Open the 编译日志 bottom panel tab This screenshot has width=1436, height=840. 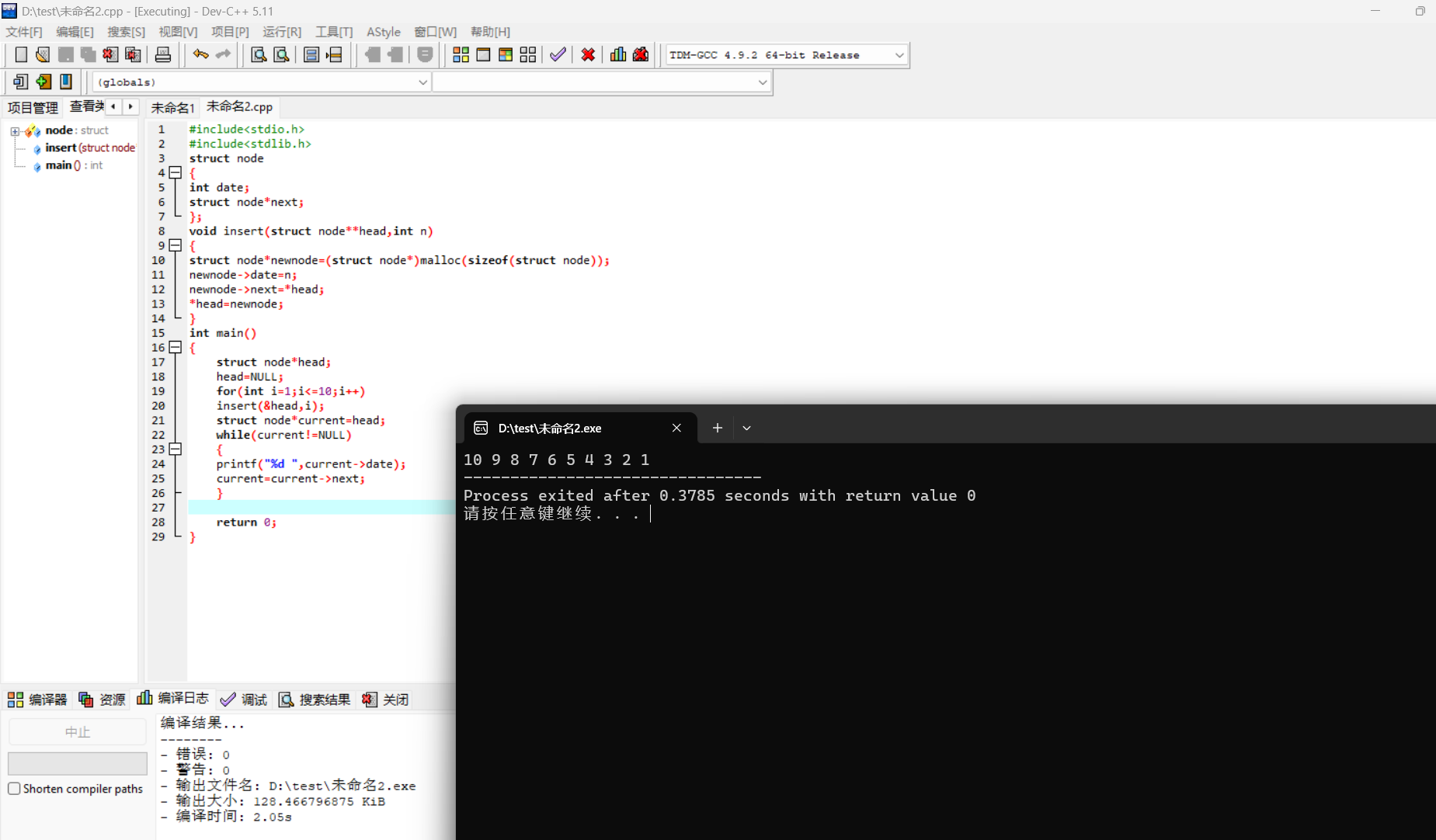click(x=173, y=699)
